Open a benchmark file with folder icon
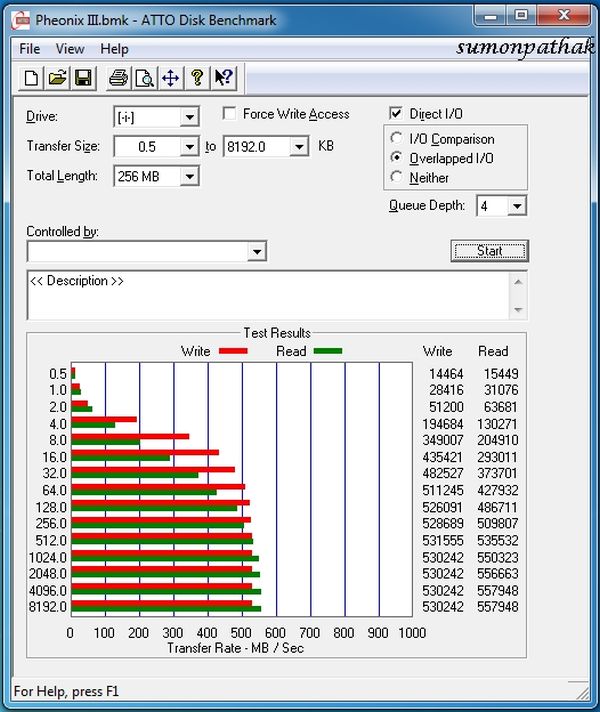 (x=57, y=78)
